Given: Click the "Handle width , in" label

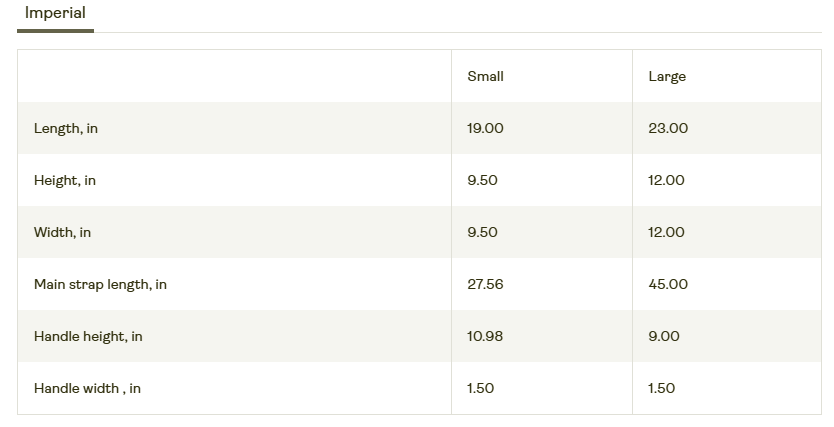Looking at the screenshot, I should (87, 389).
